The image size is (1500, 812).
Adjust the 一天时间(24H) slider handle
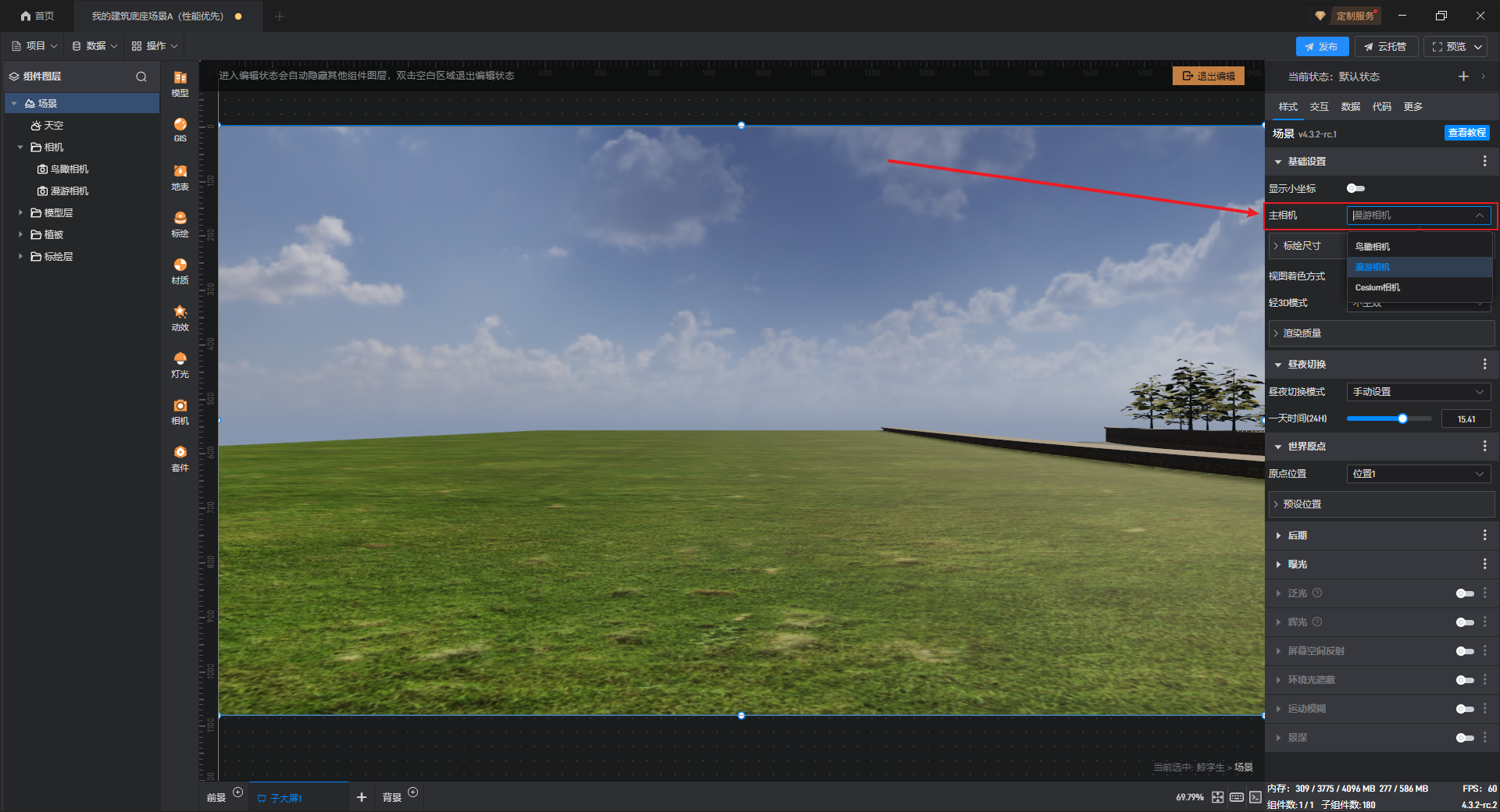(1402, 419)
